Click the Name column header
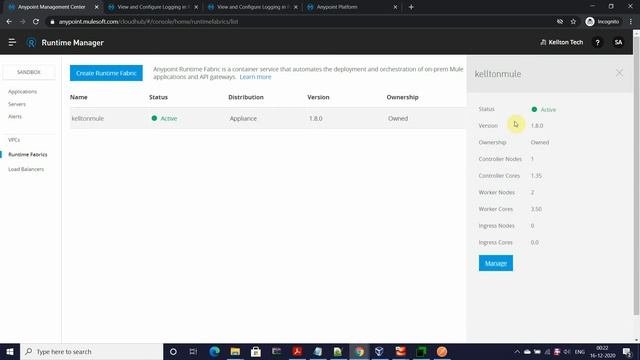This screenshot has width=640, height=360. (x=78, y=97)
